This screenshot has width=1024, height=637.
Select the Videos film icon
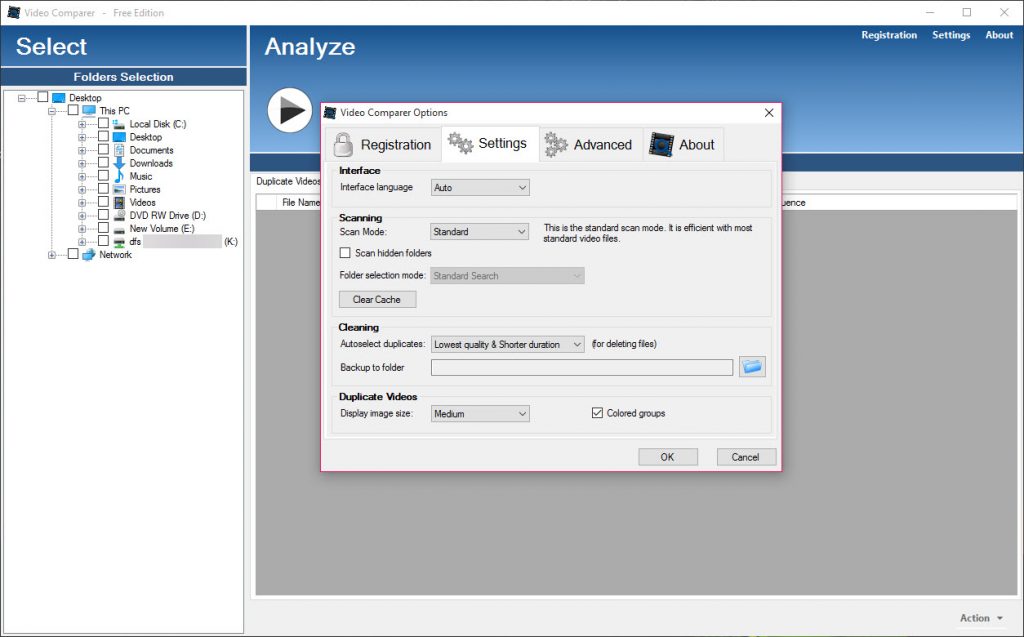point(119,202)
